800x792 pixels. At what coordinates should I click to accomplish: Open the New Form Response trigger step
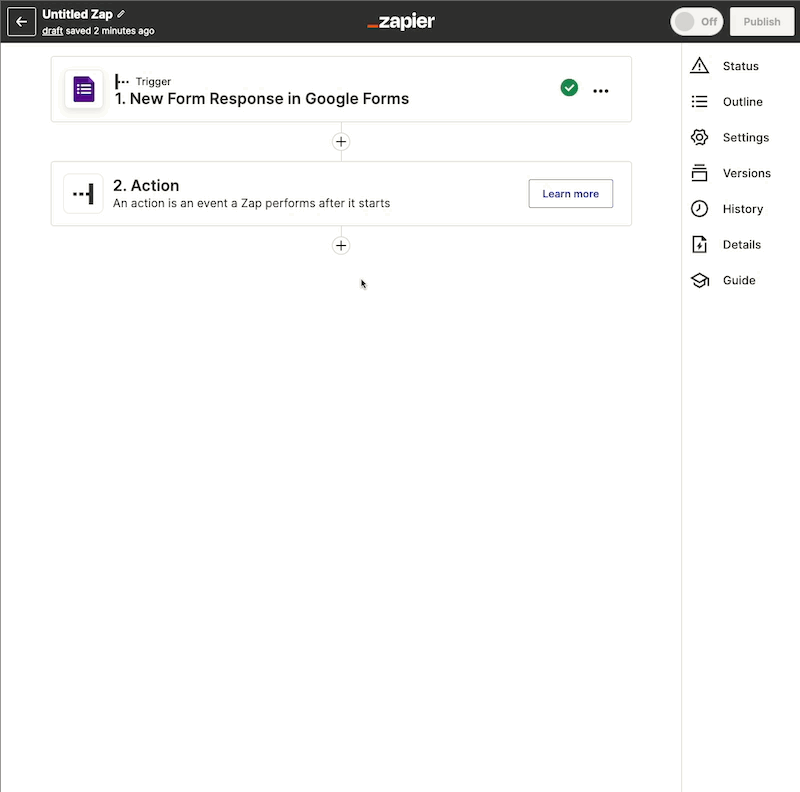(341, 89)
